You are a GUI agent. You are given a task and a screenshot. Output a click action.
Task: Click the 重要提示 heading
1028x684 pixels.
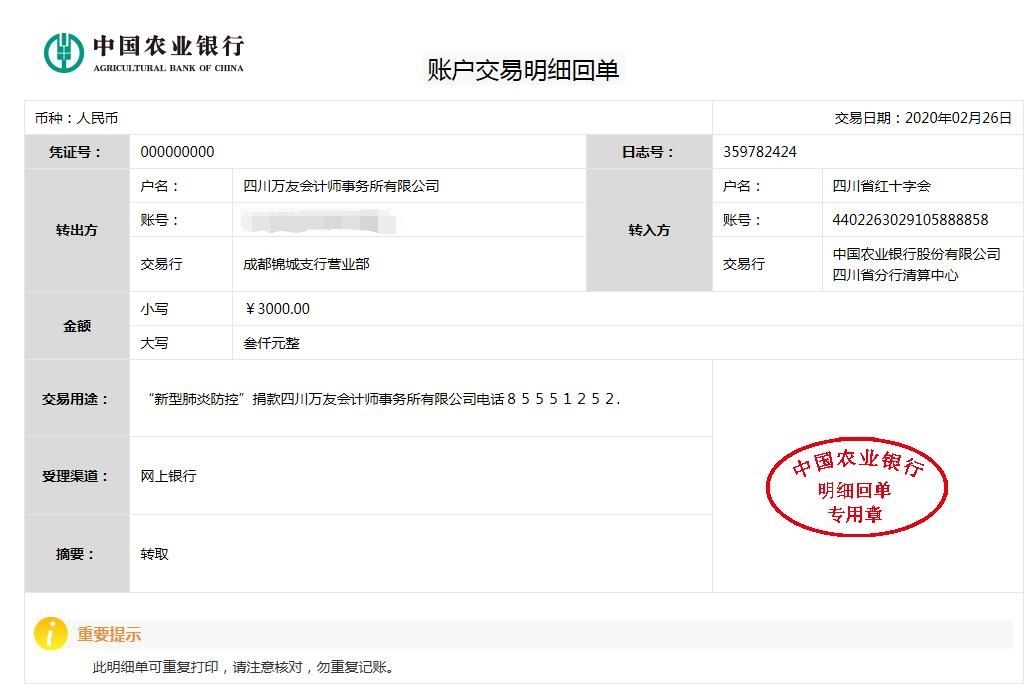(109, 634)
